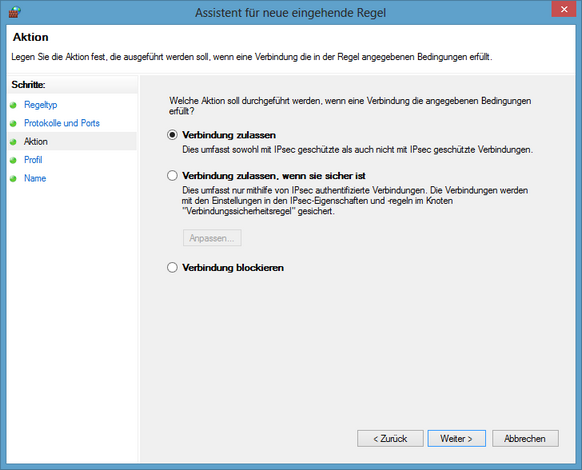Click the 'Aktion' page heading

click(x=30, y=37)
